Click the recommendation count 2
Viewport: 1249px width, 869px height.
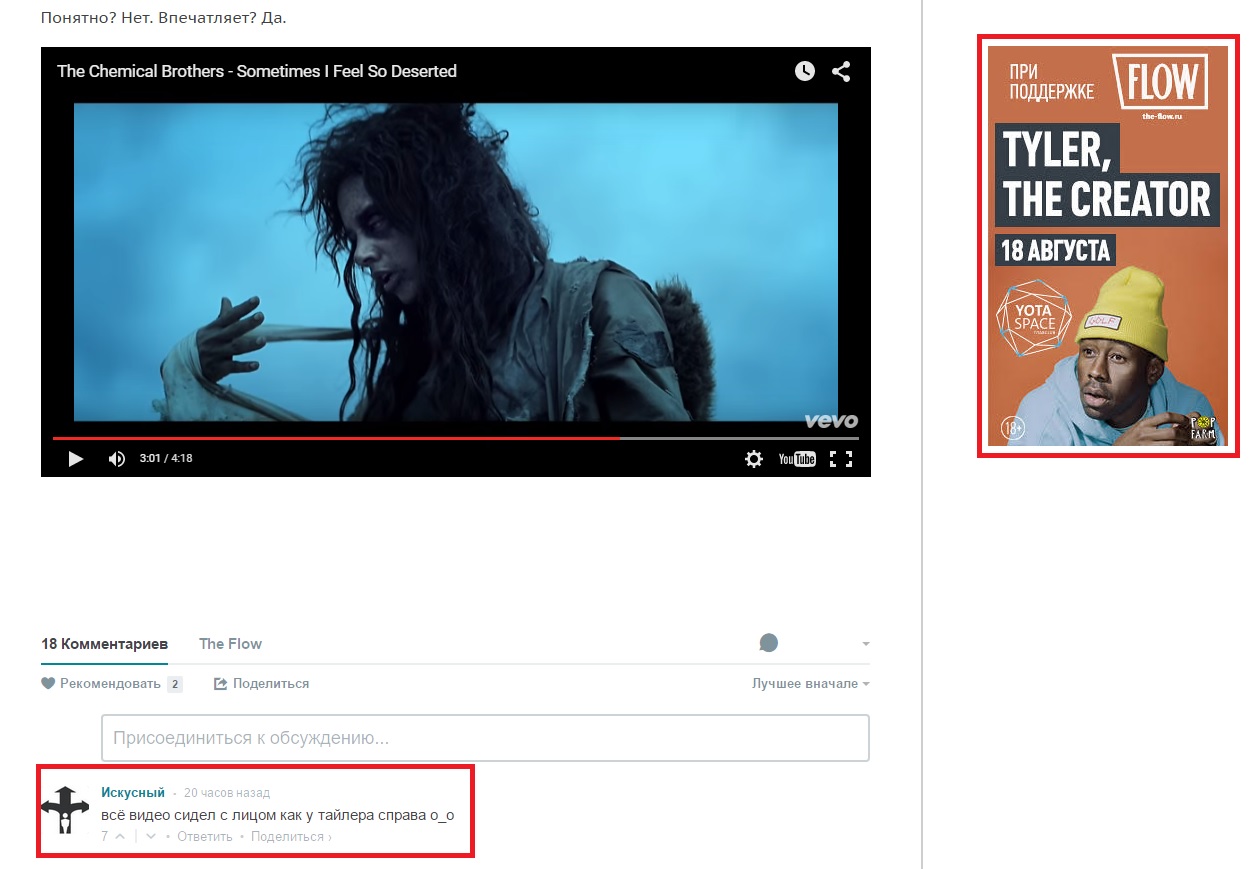point(175,684)
